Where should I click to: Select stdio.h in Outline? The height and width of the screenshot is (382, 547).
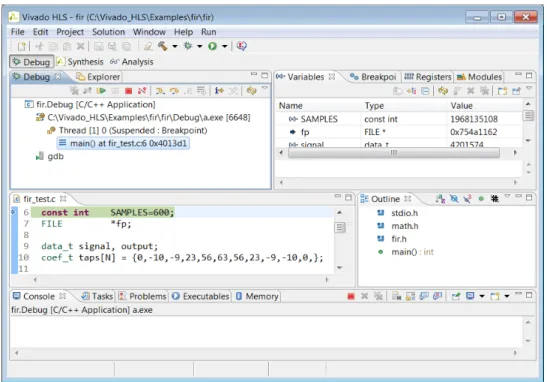point(404,213)
